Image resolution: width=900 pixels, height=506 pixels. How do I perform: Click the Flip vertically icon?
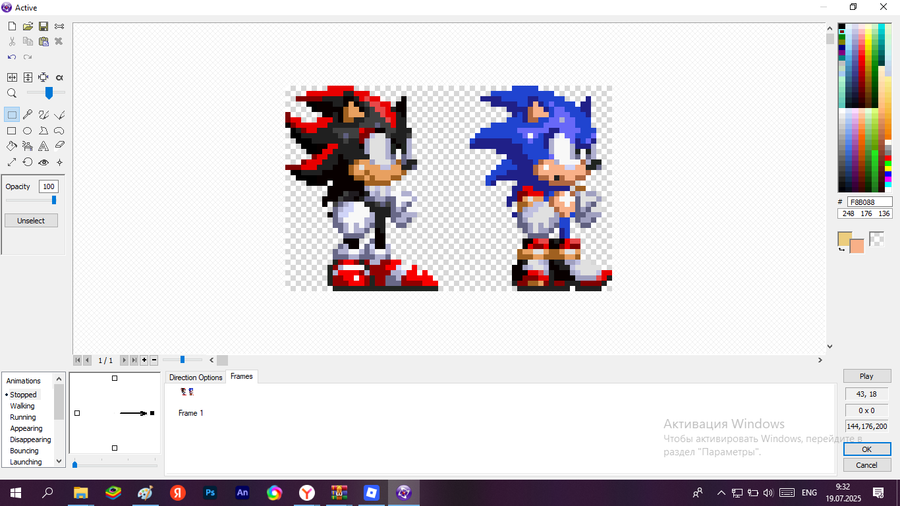tap(28, 77)
